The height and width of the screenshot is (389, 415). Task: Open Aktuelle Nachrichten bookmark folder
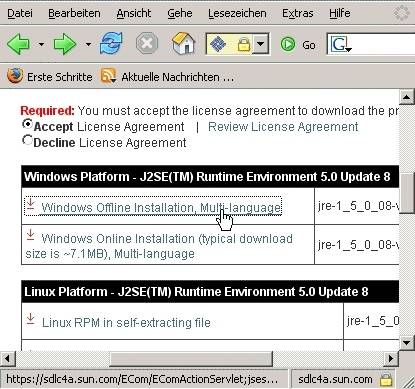point(177,77)
